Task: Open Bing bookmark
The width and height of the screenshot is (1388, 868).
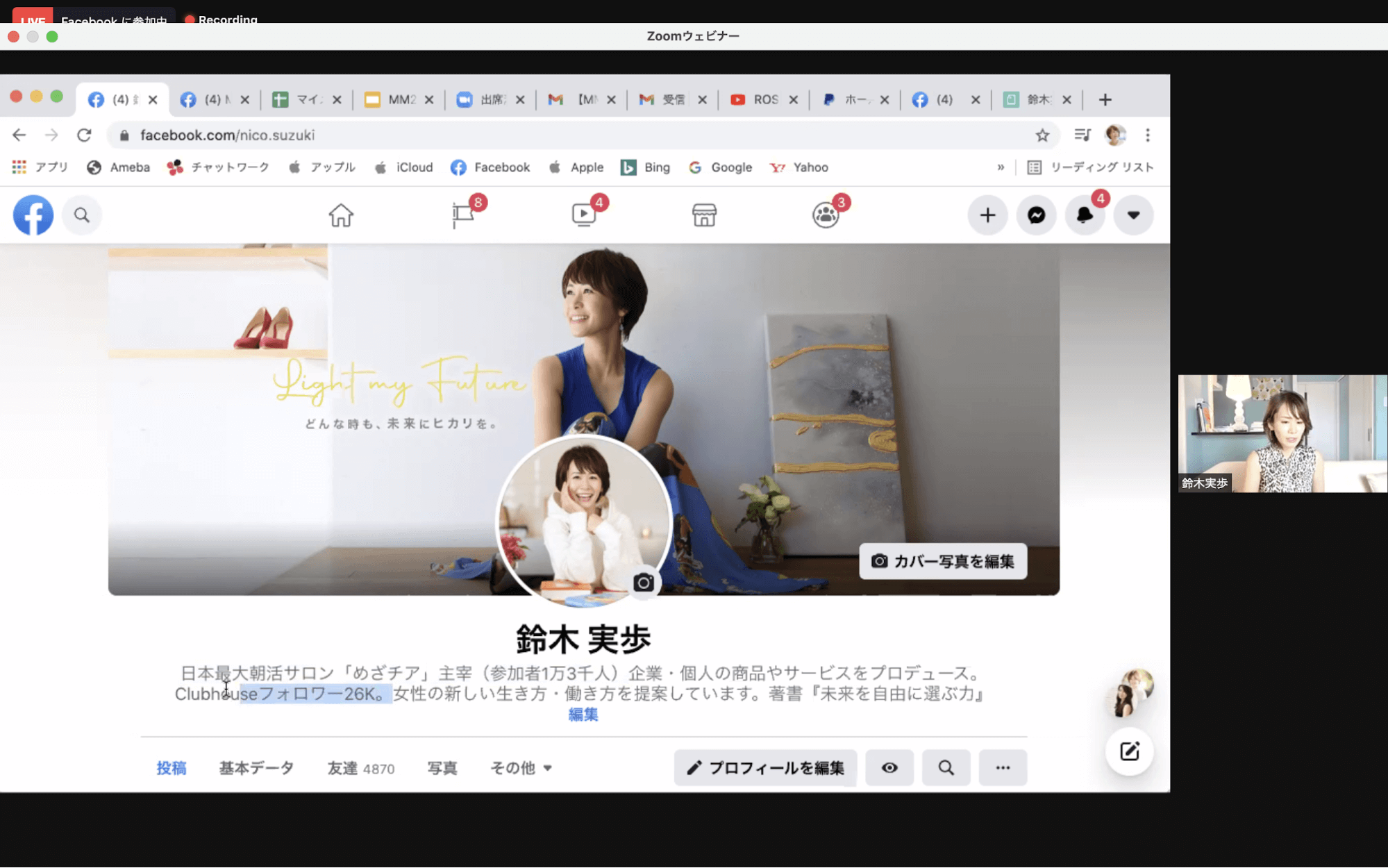Action: pyautogui.click(x=645, y=167)
